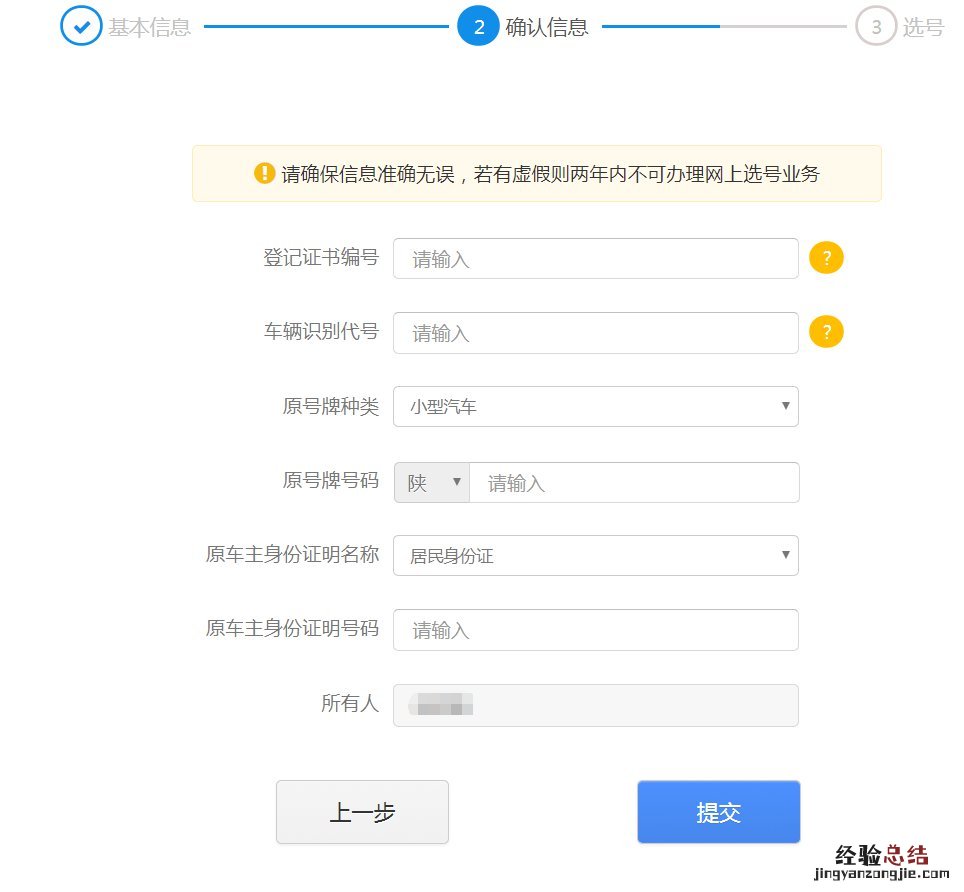Click the 原号牌号码 label

(x=331, y=480)
